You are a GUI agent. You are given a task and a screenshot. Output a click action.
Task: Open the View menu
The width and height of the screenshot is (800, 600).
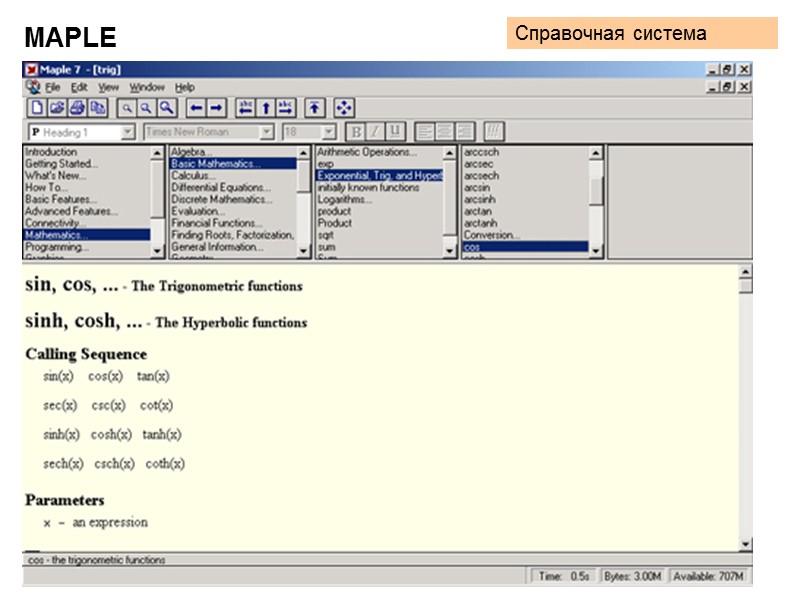(x=108, y=88)
